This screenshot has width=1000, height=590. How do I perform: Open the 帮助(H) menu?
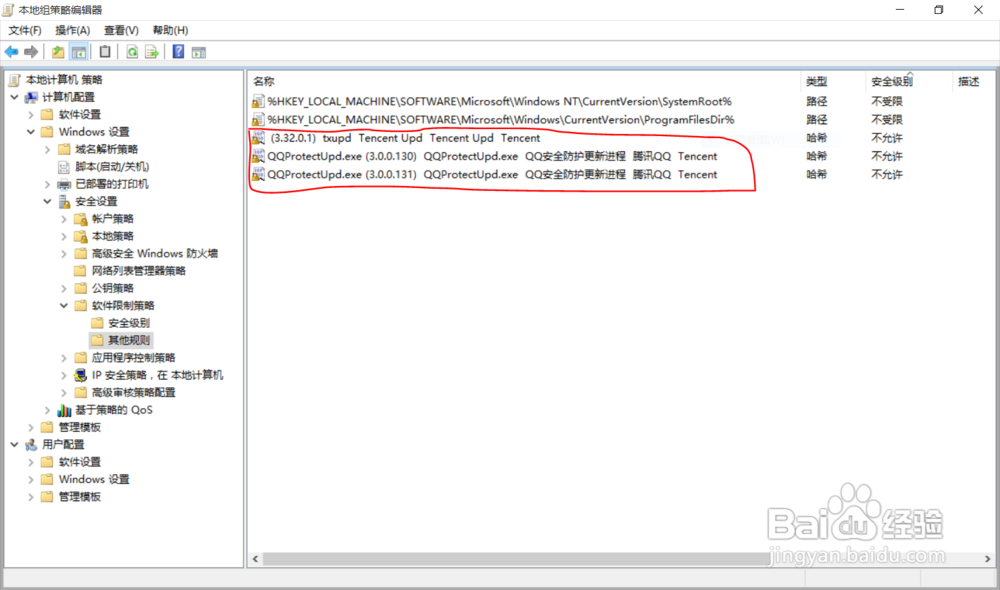(170, 31)
